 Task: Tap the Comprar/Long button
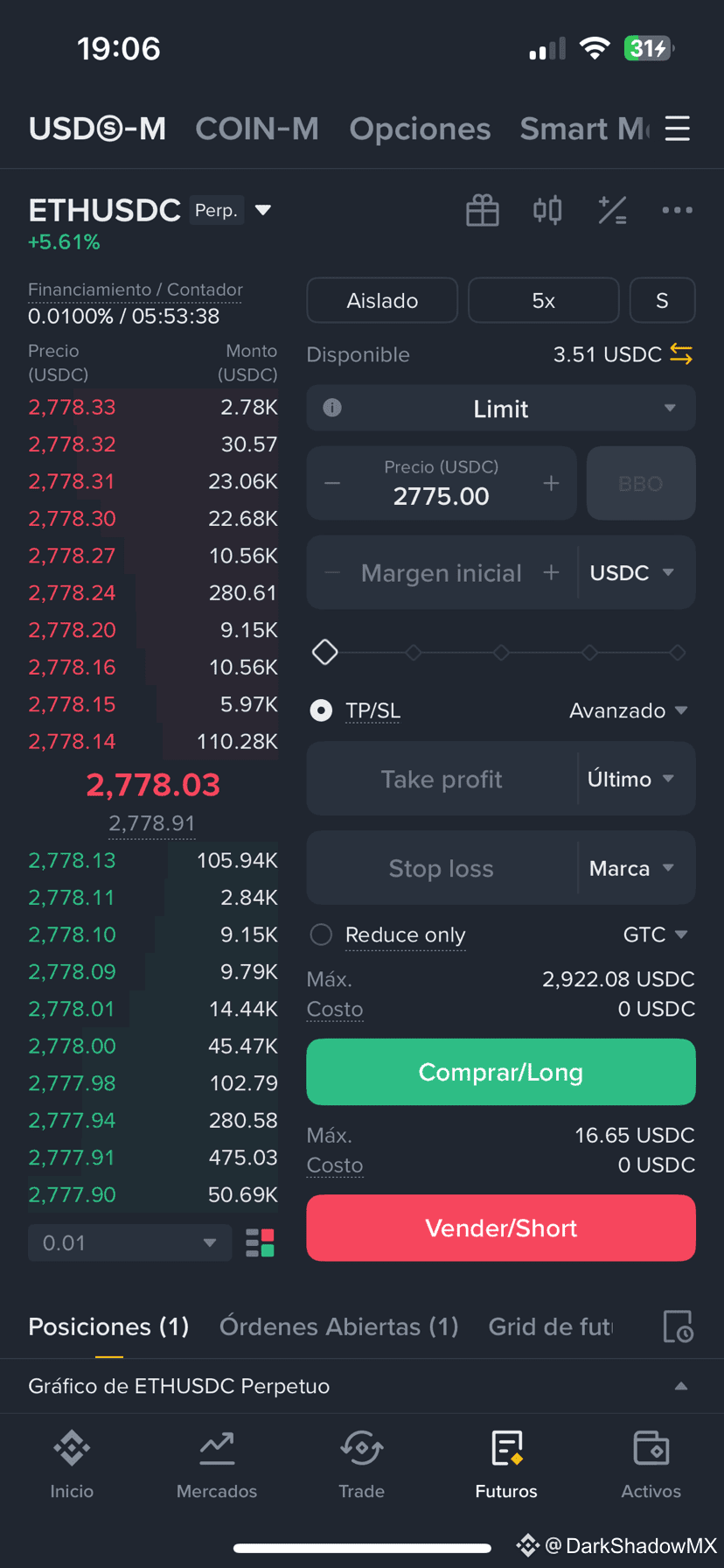click(x=501, y=1072)
